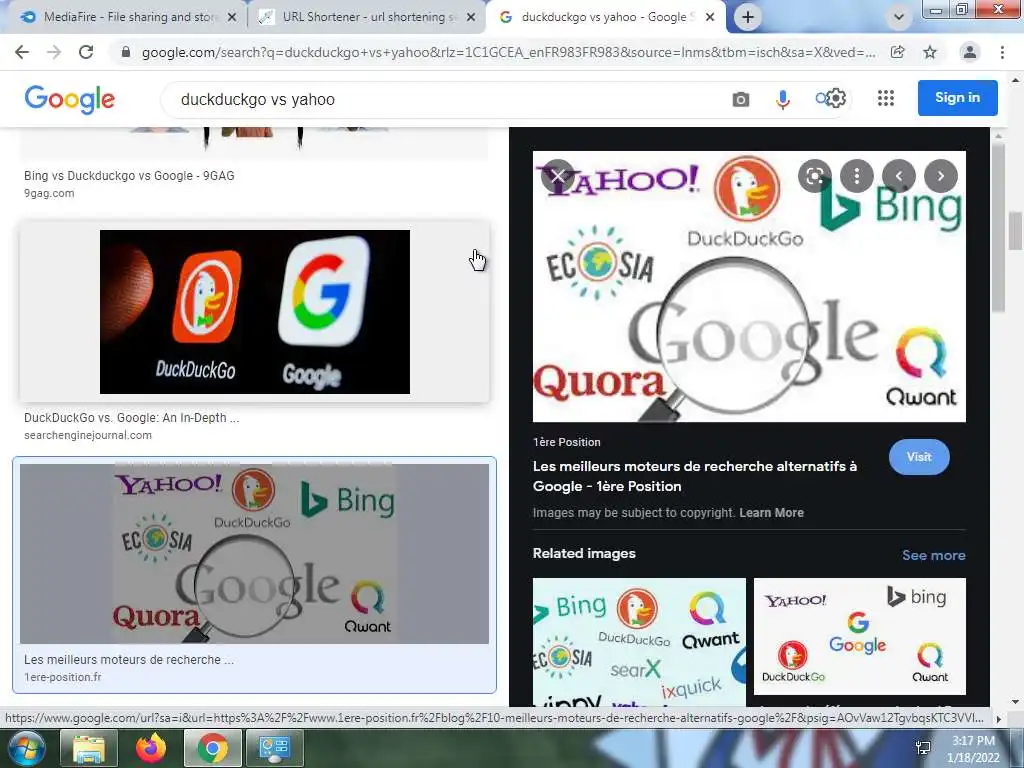Viewport: 1024px width, 768px height.
Task: Go back with browser back arrow
Action: [22, 52]
